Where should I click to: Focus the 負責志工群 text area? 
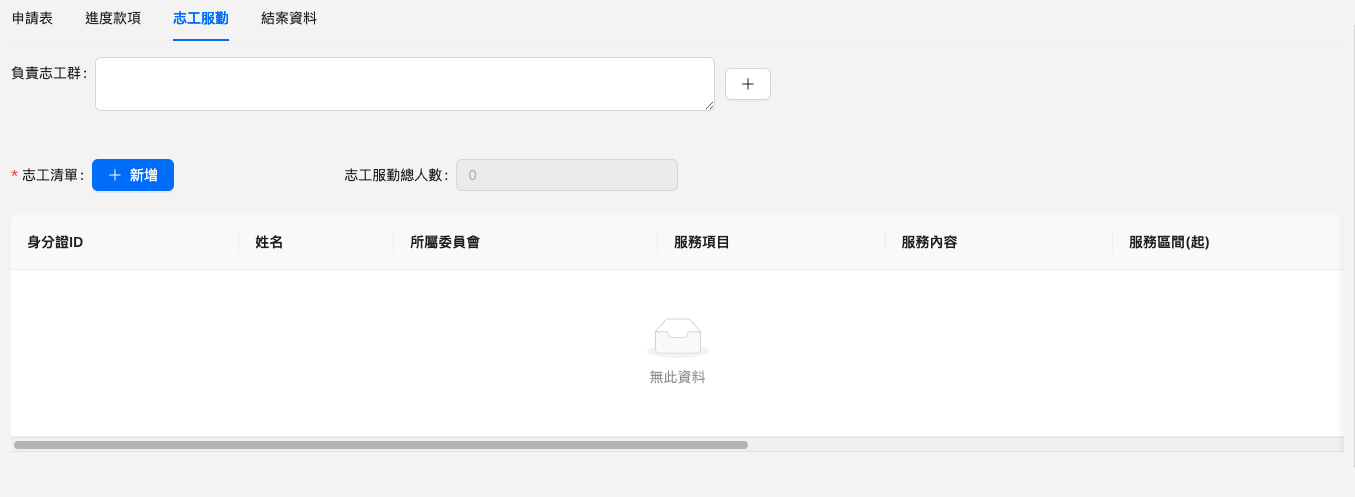pyautogui.click(x=404, y=84)
